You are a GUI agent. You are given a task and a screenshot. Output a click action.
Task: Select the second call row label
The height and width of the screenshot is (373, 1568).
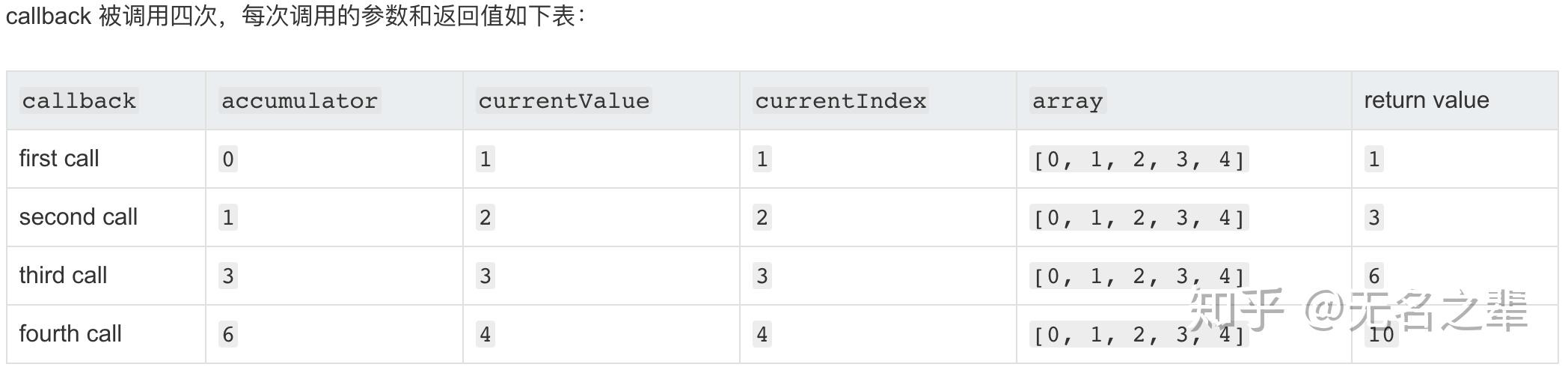pos(79,217)
